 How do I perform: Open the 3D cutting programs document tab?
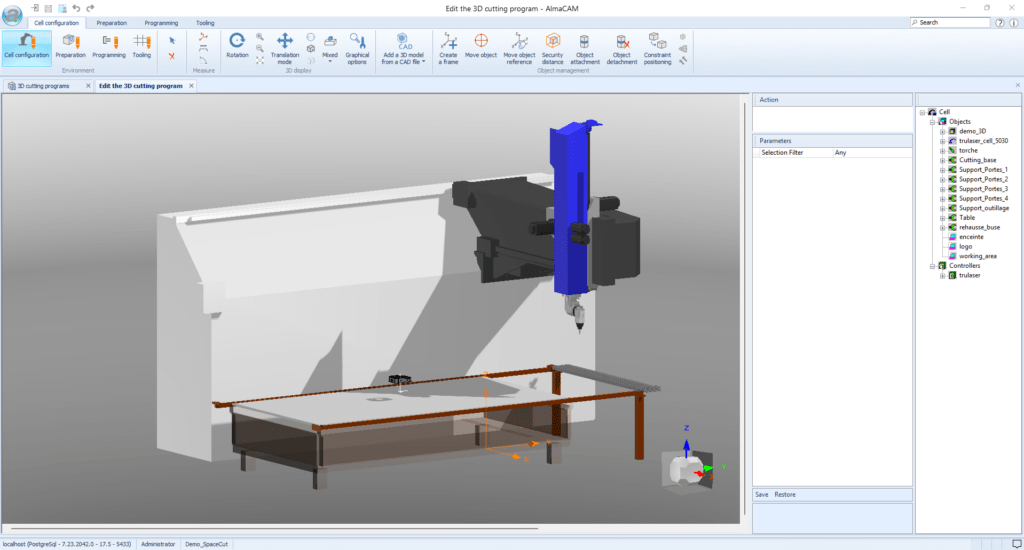pos(43,86)
